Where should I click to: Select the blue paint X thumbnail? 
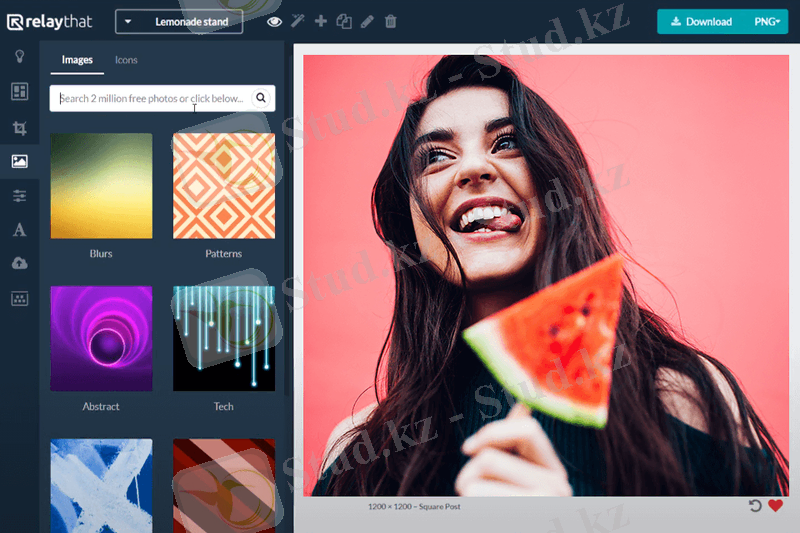(101, 486)
